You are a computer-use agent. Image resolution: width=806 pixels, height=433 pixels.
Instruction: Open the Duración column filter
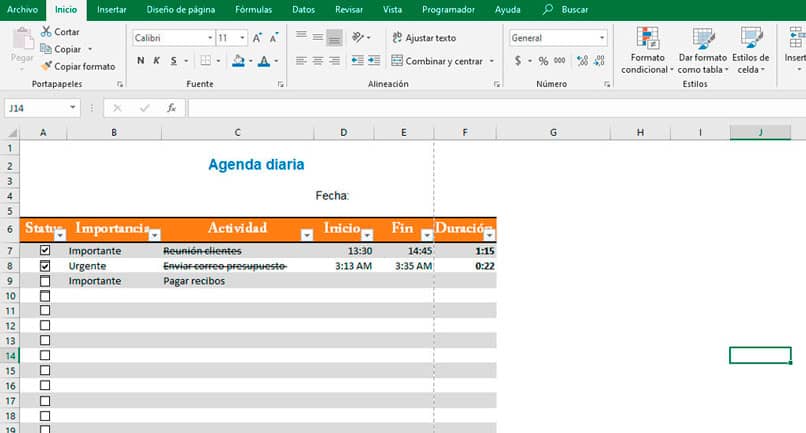pyautogui.click(x=489, y=235)
